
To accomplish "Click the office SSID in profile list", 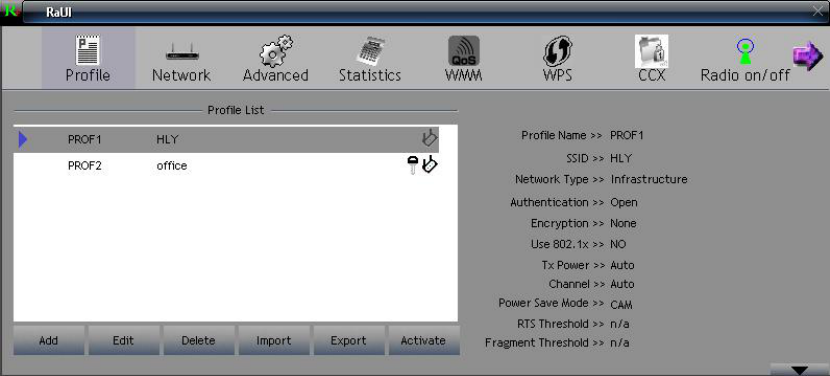I will click(x=172, y=166).
